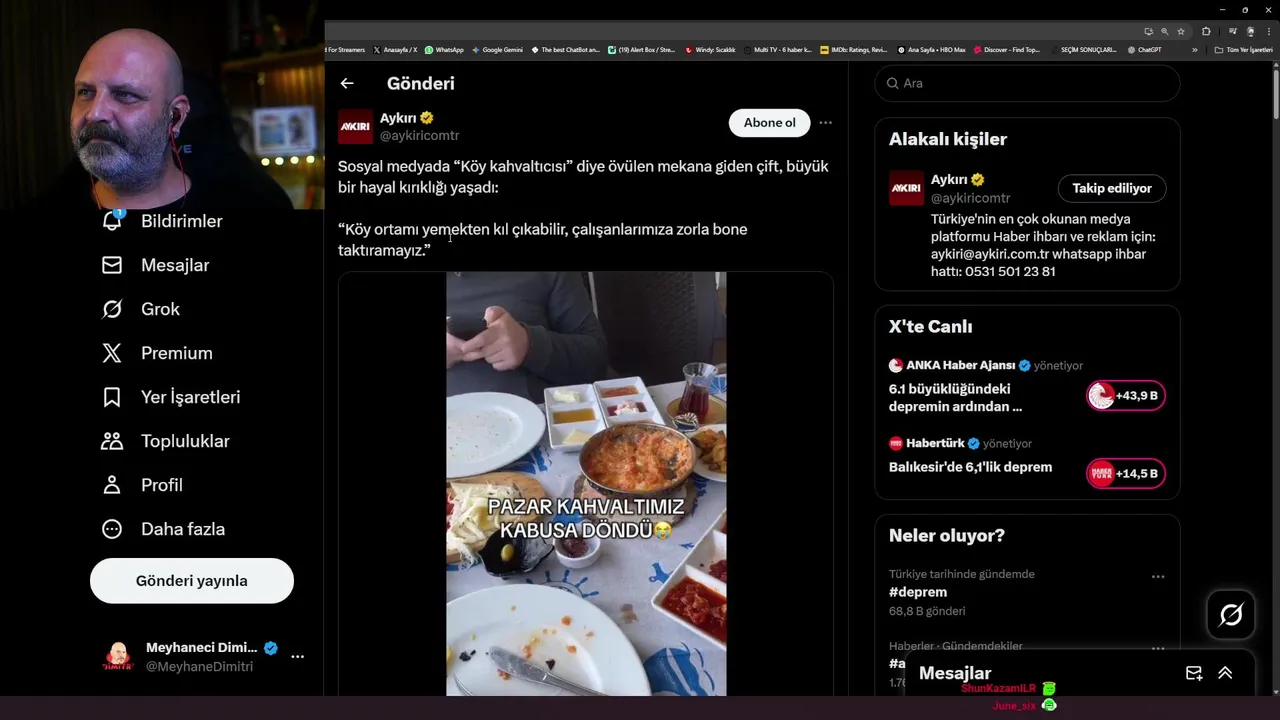The image size is (1280, 720).
Task: Click Aykırı avatar under Alakalı kişiler
Action: tap(906, 188)
